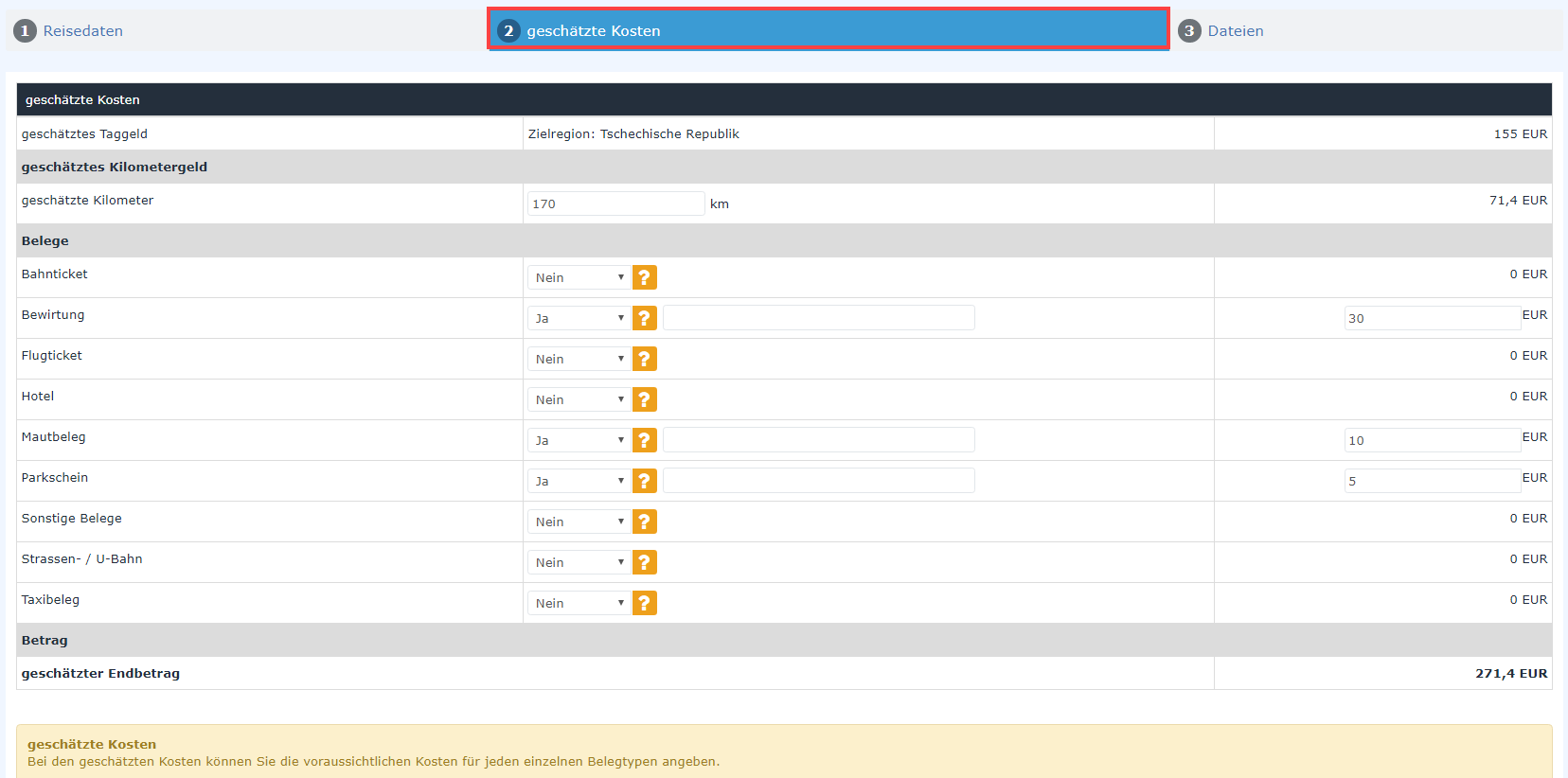Change the Taxibeleg dropdown value

(x=579, y=603)
